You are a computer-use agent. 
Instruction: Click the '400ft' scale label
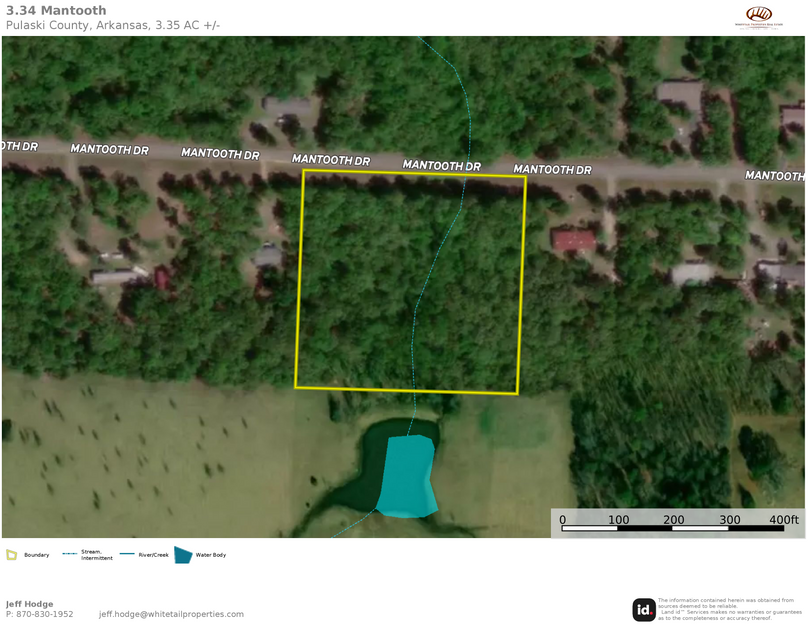(784, 519)
